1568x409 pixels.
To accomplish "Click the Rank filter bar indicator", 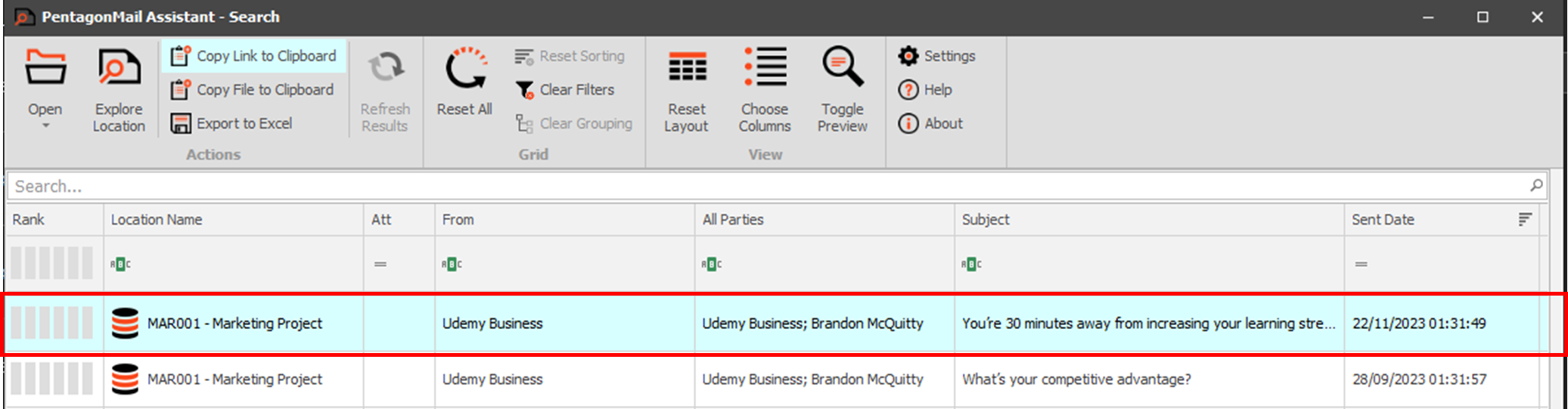I will 51,263.
